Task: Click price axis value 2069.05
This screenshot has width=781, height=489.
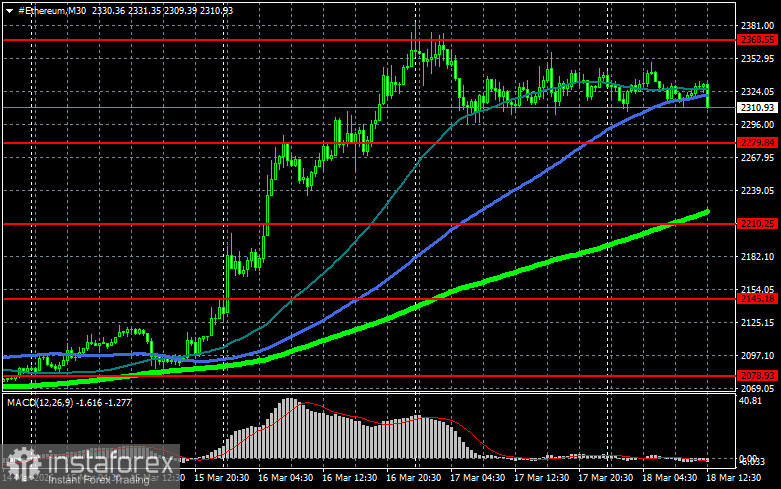Action: [758, 388]
